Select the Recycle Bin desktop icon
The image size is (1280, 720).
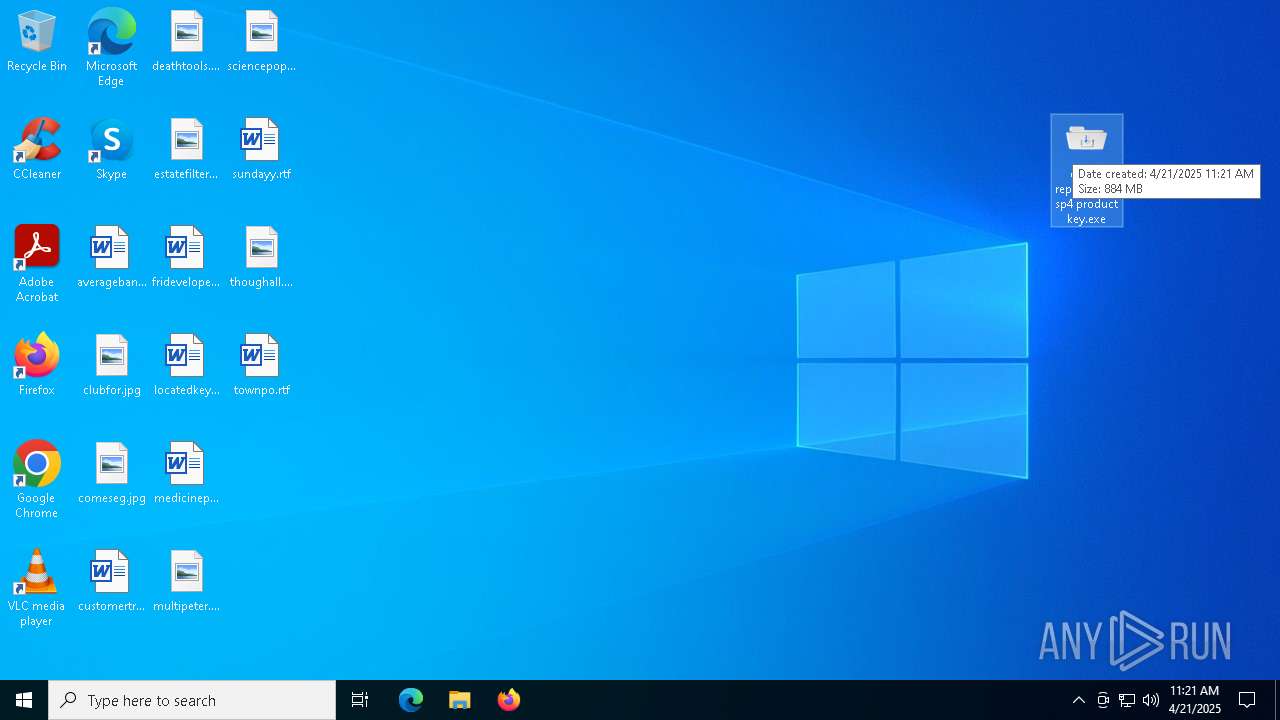click(37, 42)
